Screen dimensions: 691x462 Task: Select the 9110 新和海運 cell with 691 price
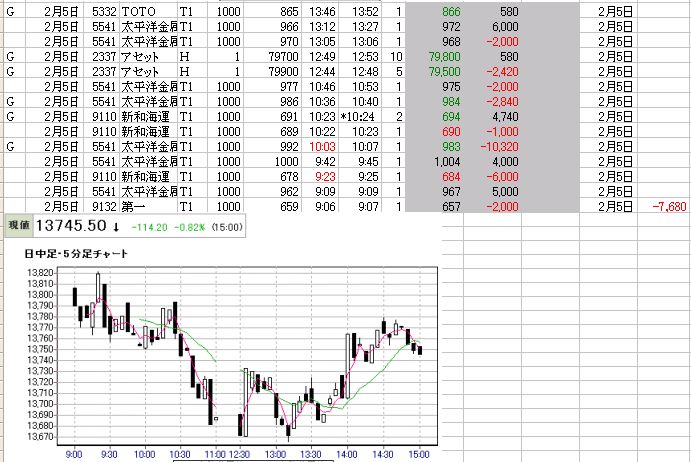click(145, 116)
